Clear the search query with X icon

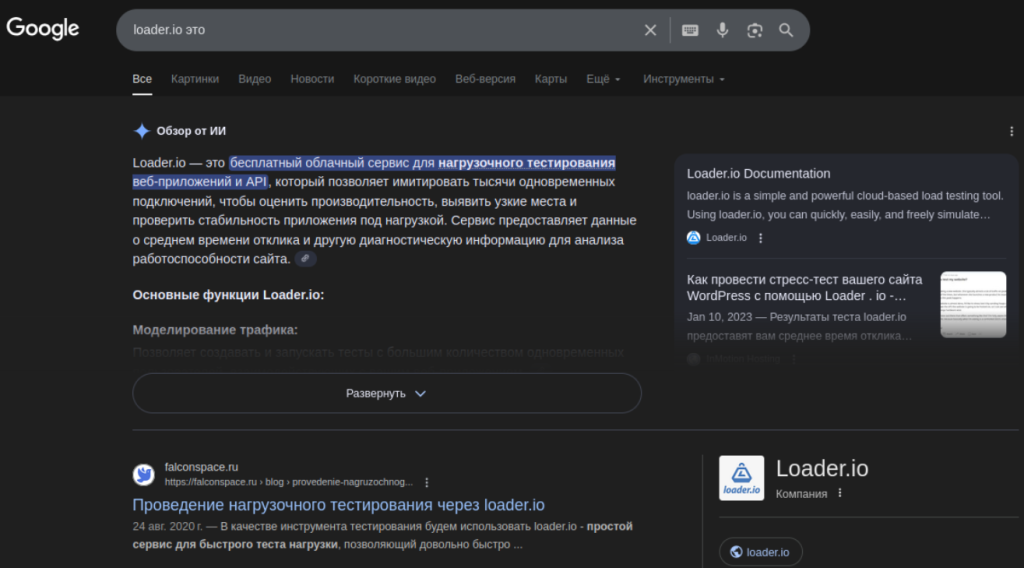tap(650, 30)
